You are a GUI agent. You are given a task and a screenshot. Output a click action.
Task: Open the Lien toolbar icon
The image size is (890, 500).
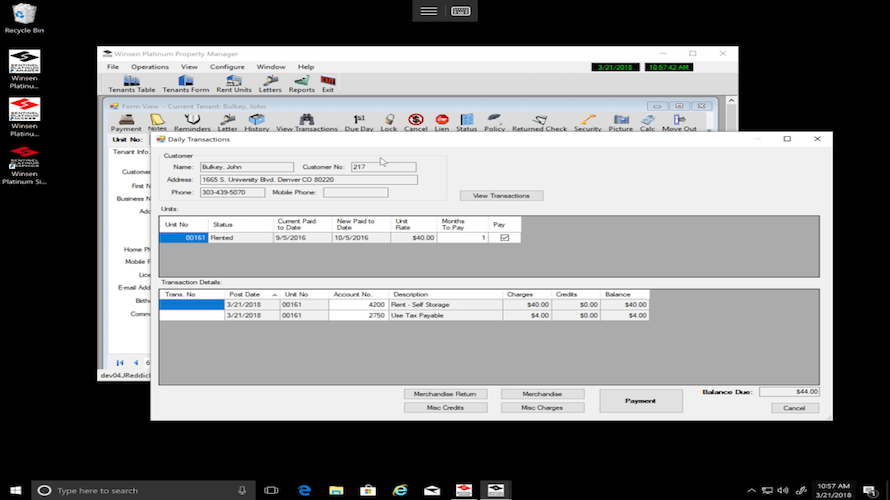tap(442, 123)
